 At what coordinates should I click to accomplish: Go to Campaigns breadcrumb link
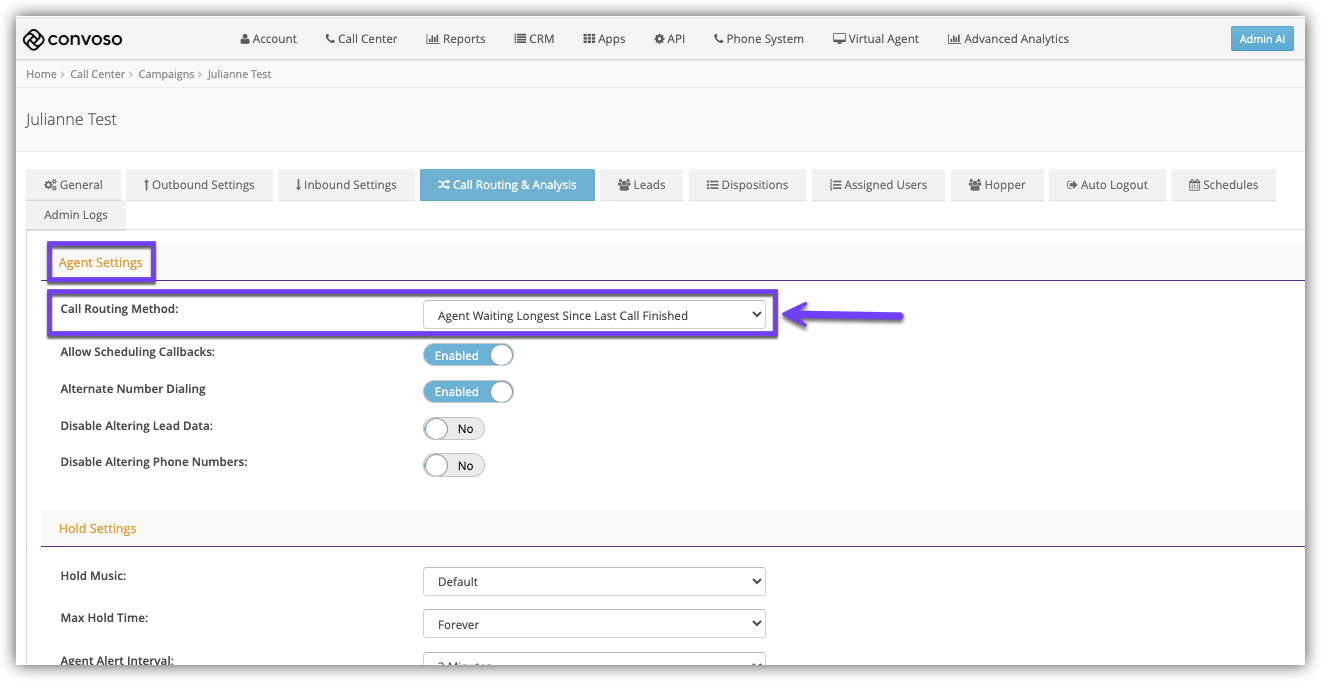click(x=166, y=74)
